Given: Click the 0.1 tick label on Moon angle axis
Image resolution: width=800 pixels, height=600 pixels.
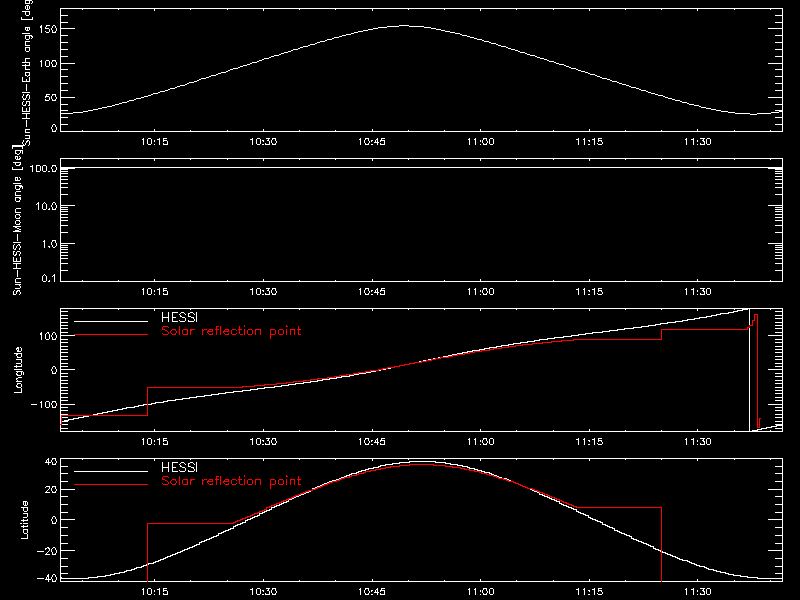Looking at the screenshot, I should (49, 278).
